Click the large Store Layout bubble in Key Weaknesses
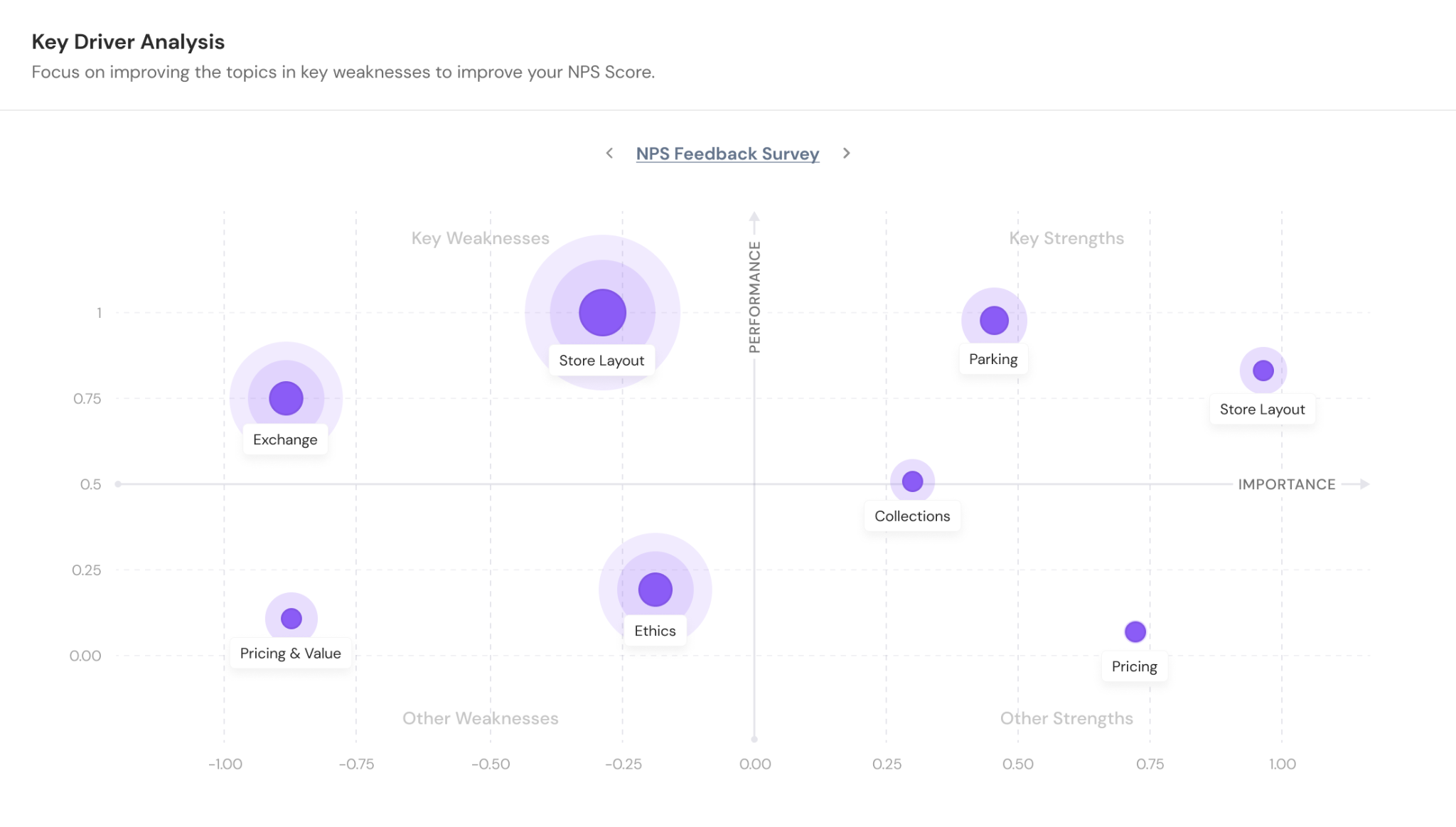Image resolution: width=1456 pixels, height=827 pixels. (602, 313)
